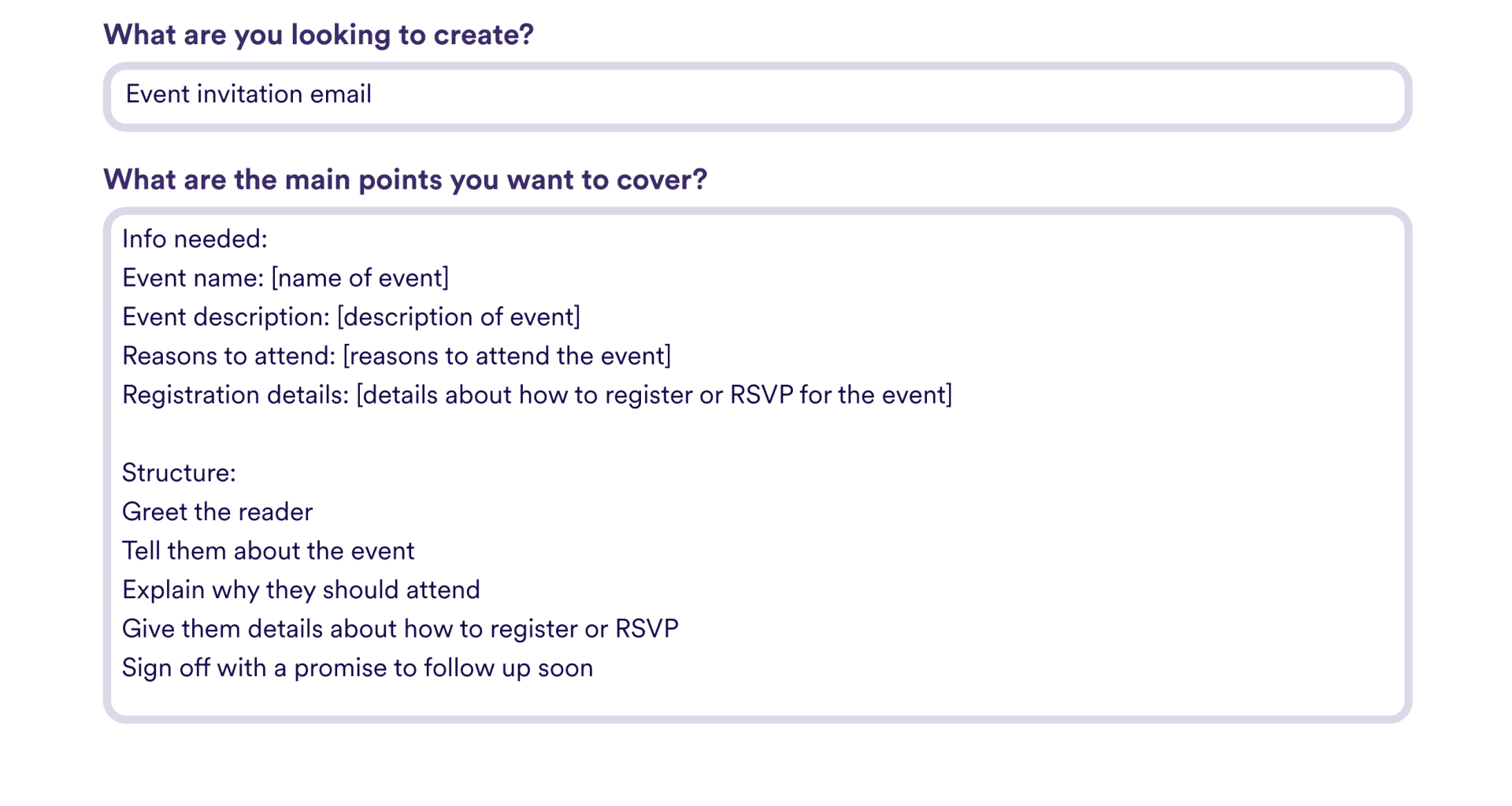Click the '[reasons to attend the event]' placeholder
This screenshot has height=806, width=1512.
507,356
